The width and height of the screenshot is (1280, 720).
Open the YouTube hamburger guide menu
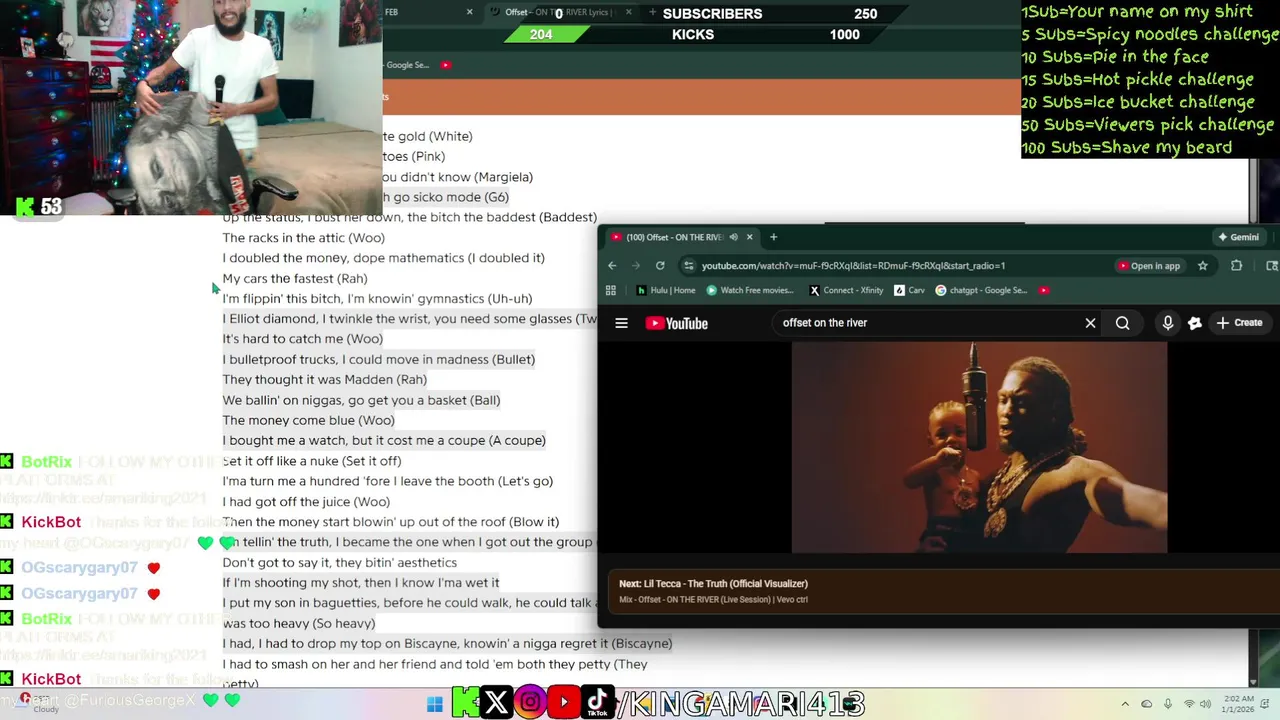coord(621,323)
